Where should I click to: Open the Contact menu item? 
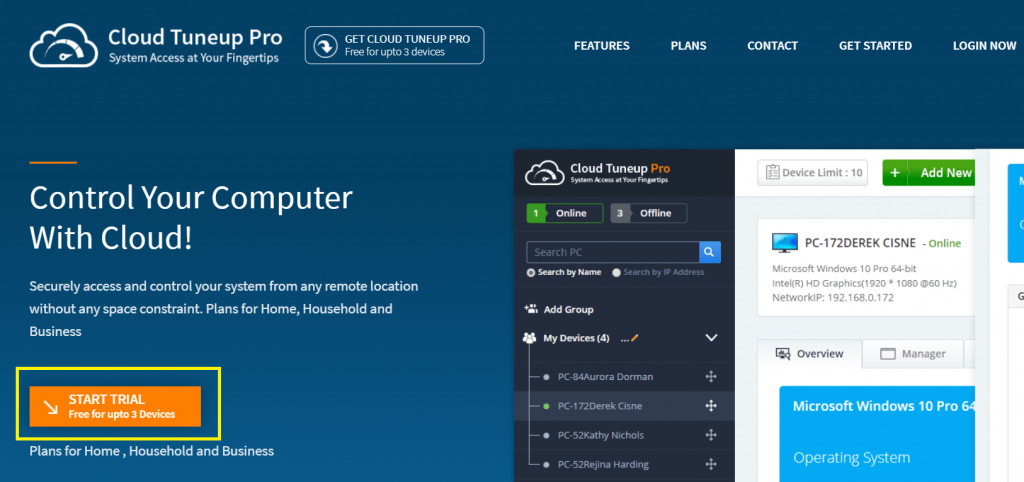coord(773,46)
